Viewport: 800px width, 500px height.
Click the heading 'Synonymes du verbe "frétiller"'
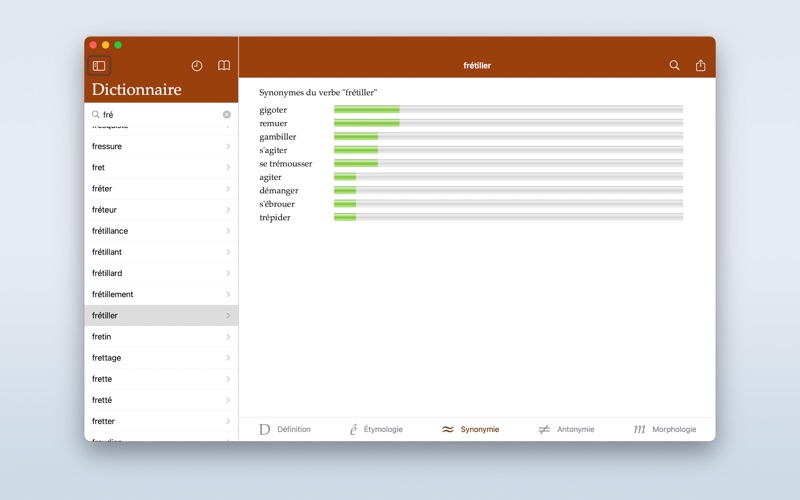pos(318,93)
